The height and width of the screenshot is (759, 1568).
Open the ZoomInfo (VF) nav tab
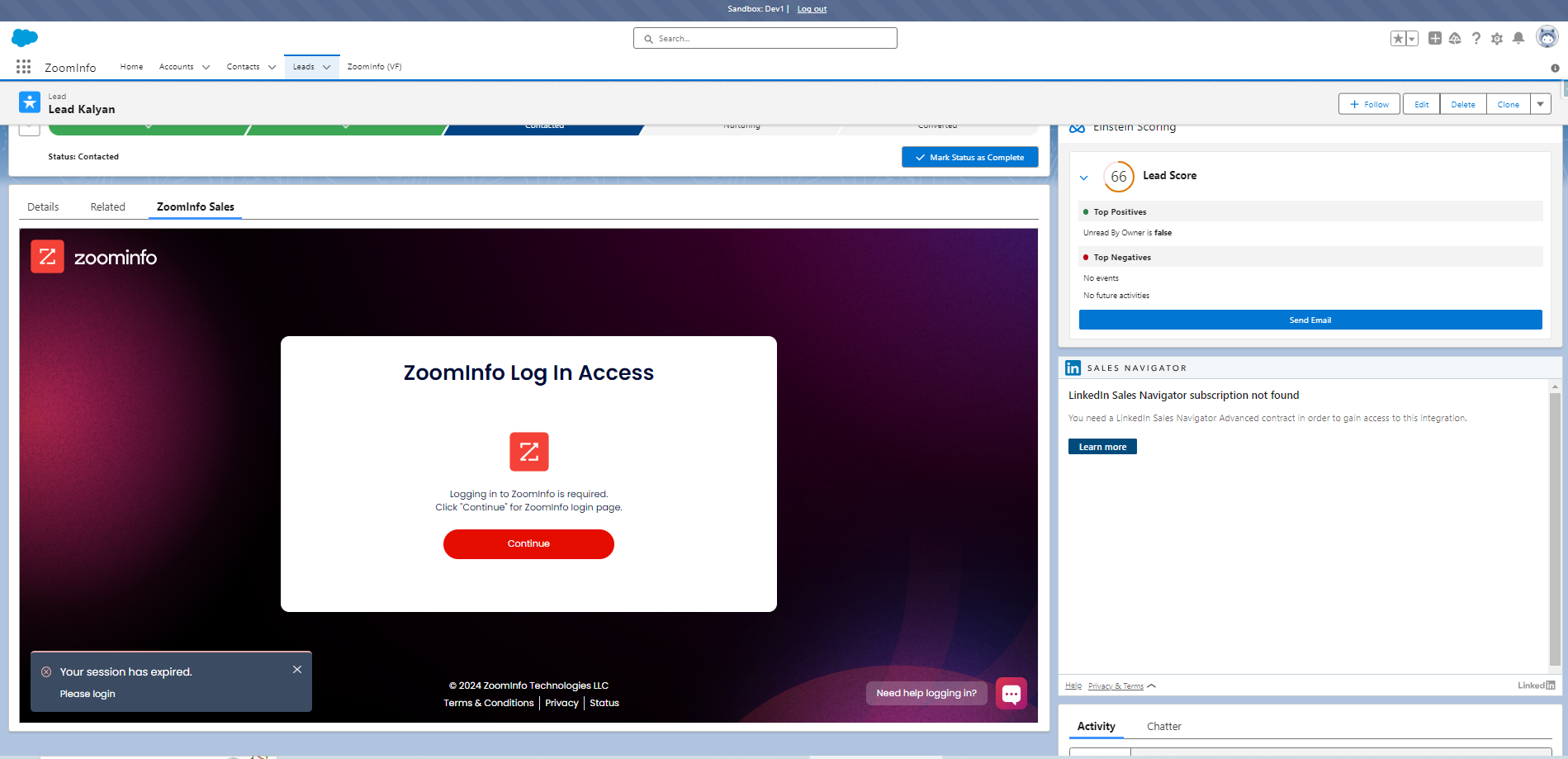tap(374, 67)
